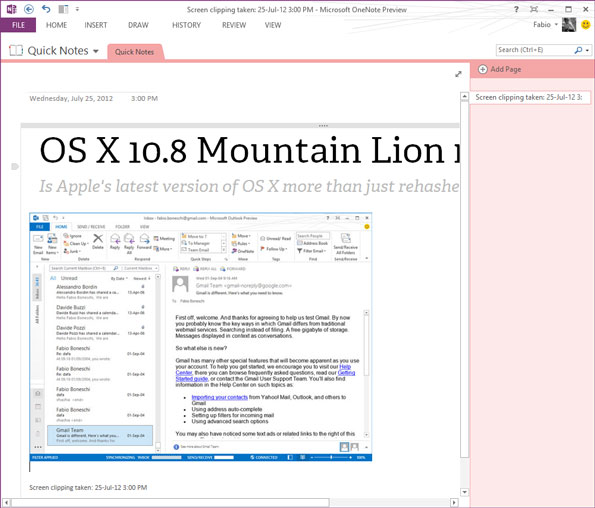Screen dimensions: 595x508
Task: Click the Add Page button
Action: (499, 69)
